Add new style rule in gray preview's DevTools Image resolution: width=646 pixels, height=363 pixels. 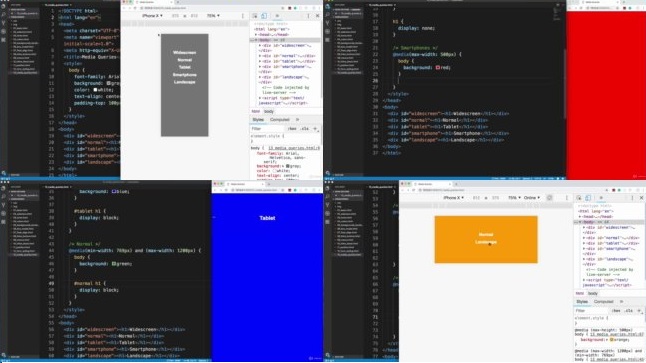[x=315, y=129]
